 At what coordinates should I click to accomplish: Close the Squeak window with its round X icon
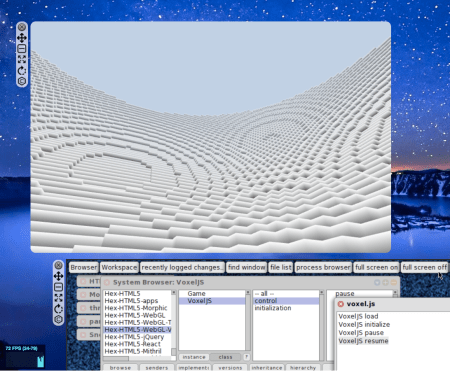point(59,265)
